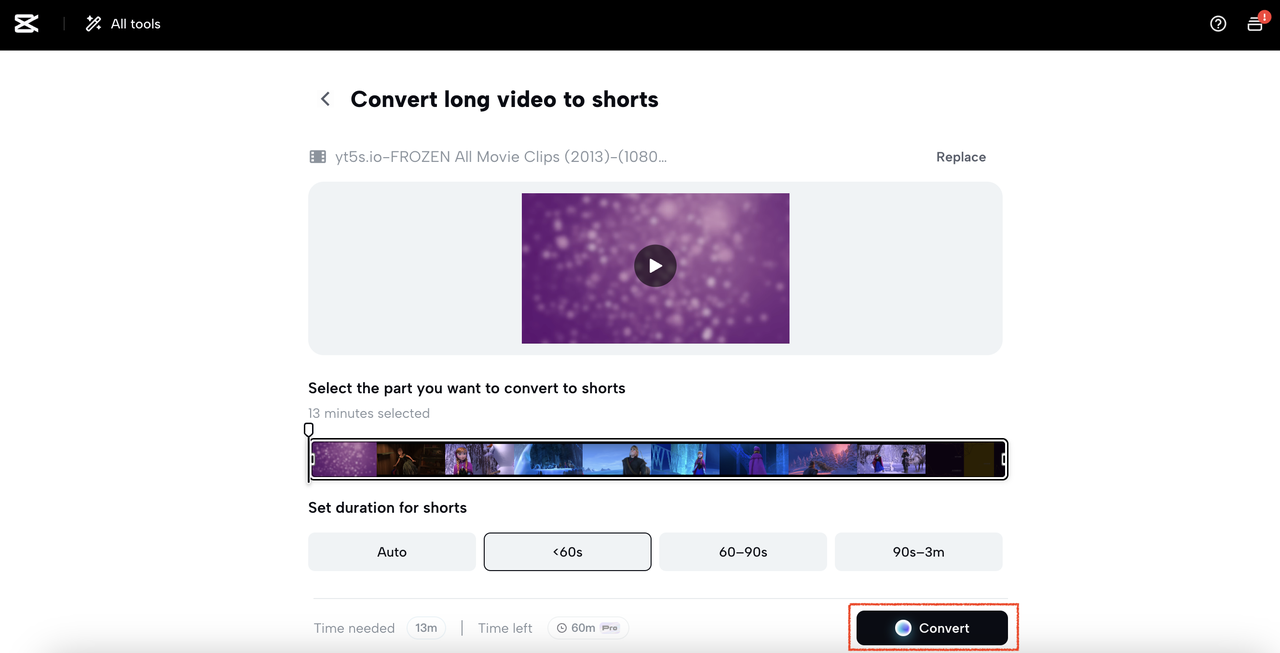
Task: Click the 'Convert long video to shorts' heading
Action: pyautogui.click(x=504, y=99)
